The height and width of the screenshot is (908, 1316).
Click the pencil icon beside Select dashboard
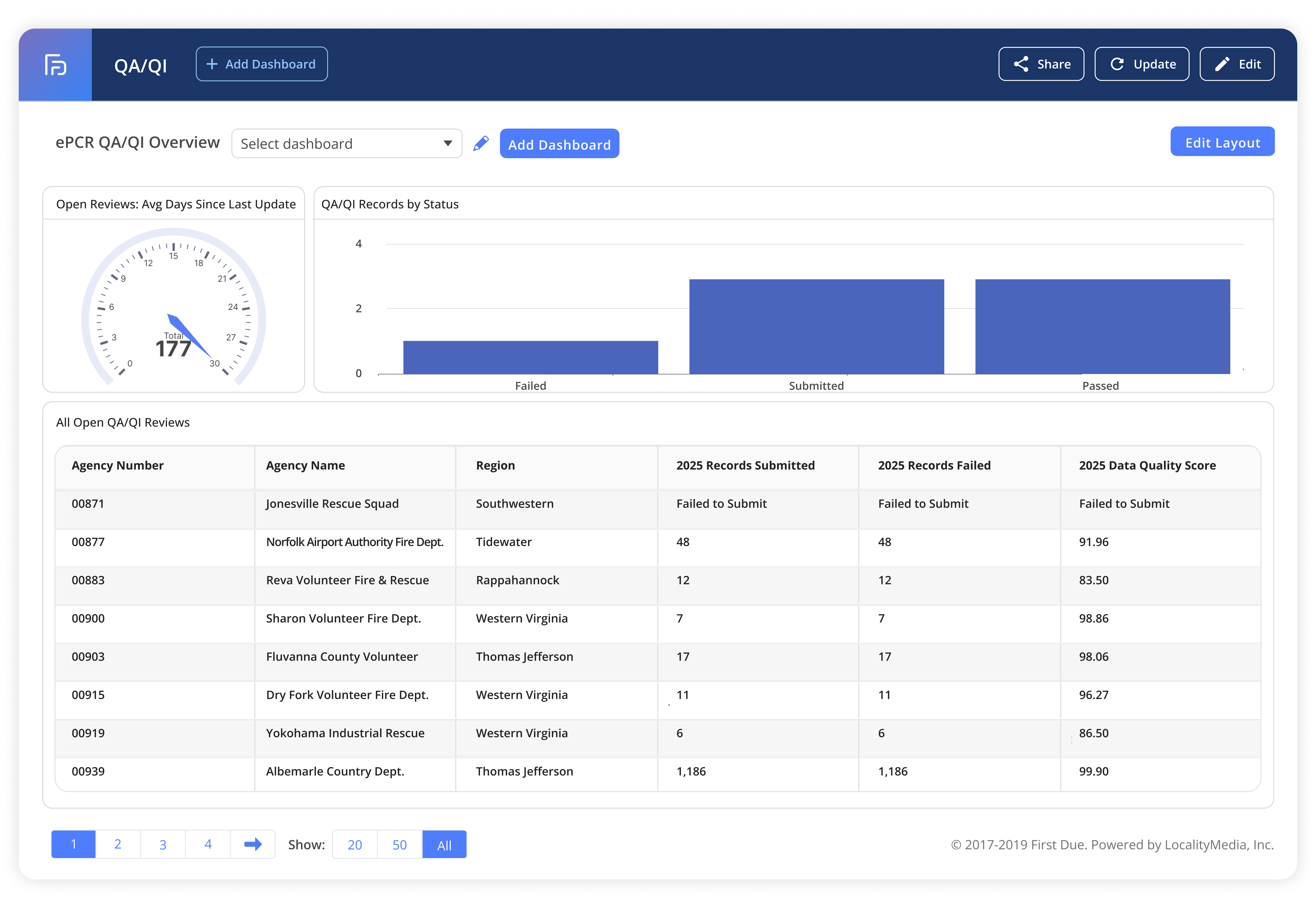(x=481, y=143)
